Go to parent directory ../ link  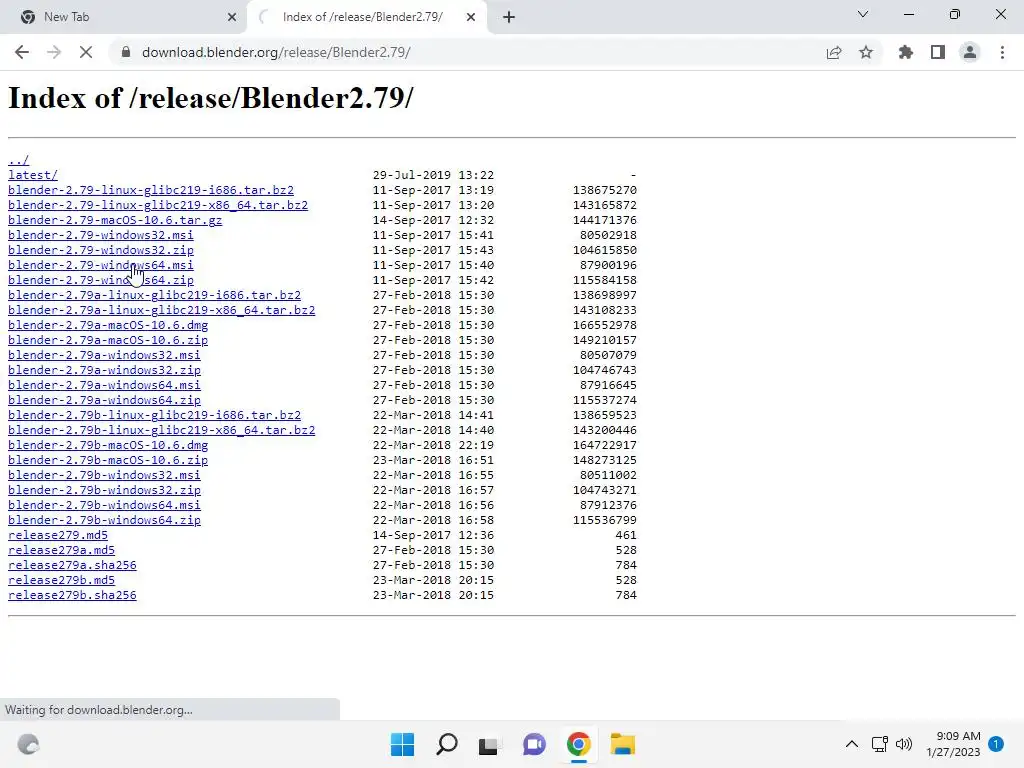click(18, 160)
